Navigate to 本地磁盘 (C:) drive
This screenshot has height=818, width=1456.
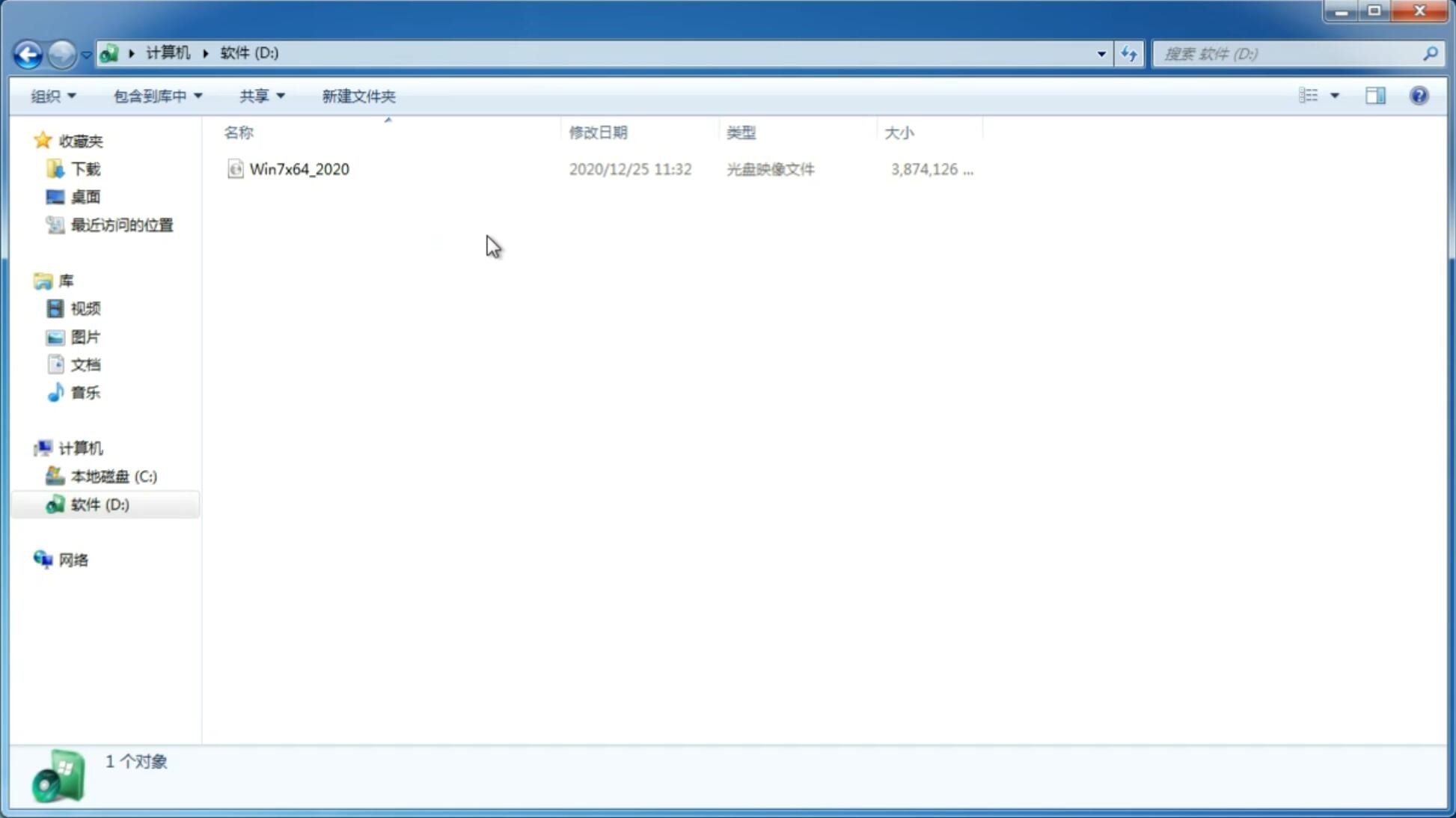tap(113, 476)
